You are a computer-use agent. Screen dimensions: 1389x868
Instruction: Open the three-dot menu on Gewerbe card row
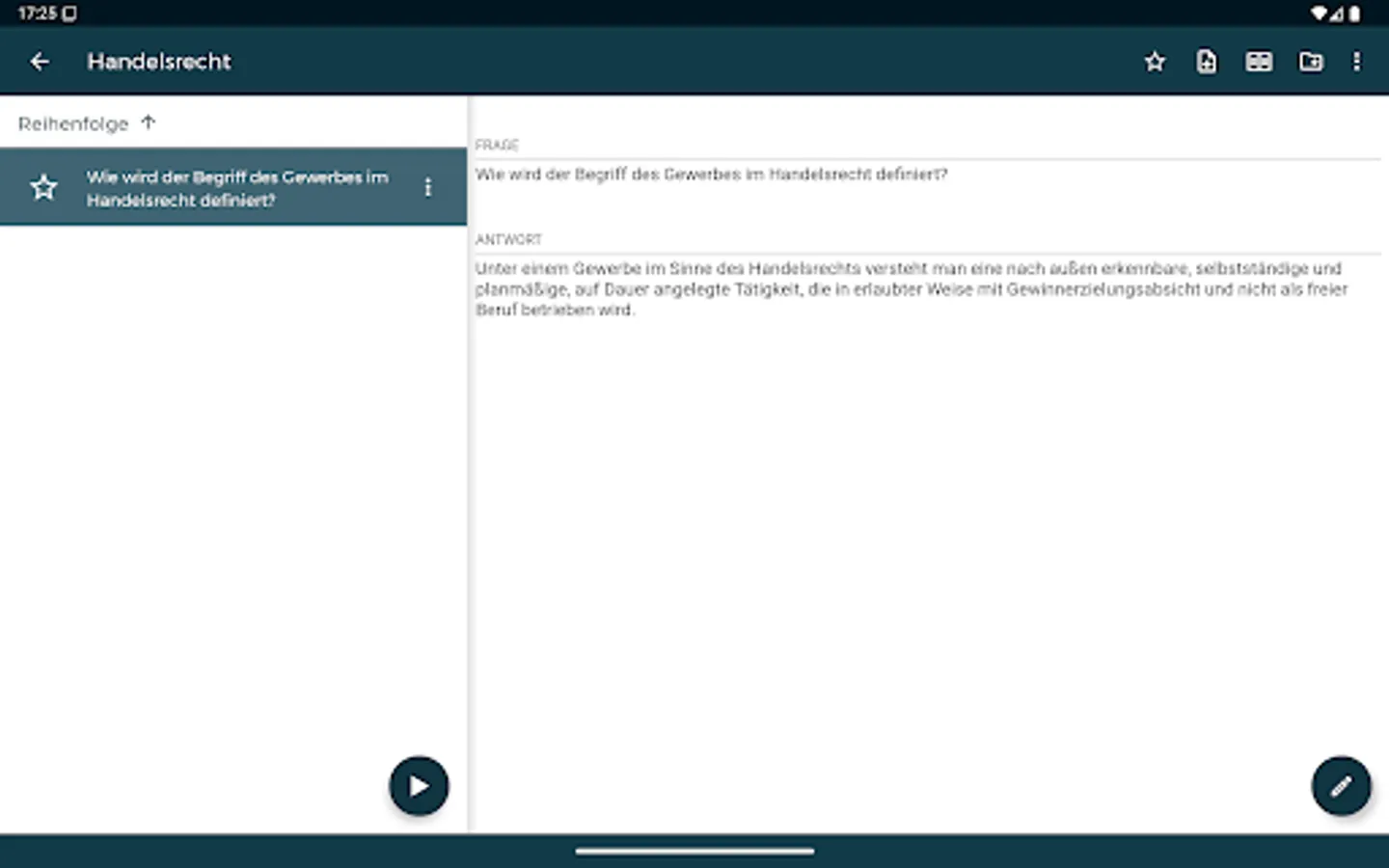coord(428,187)
